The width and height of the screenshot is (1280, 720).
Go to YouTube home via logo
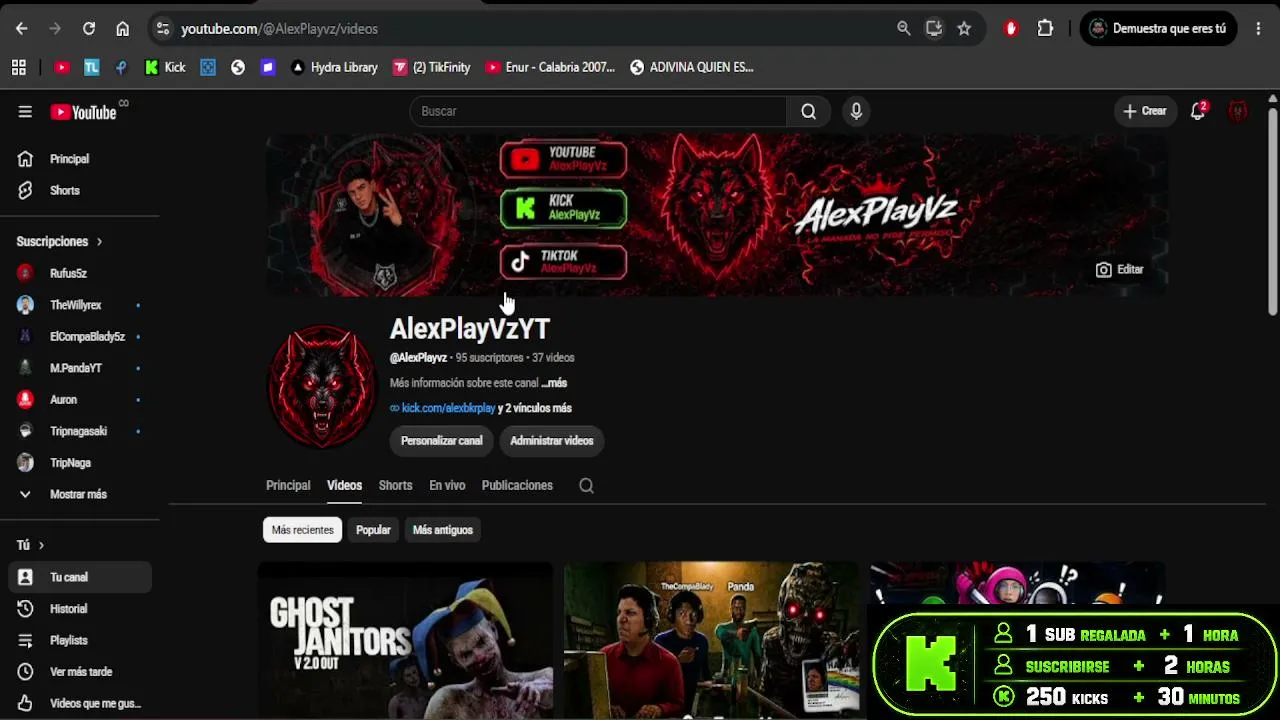[x=84, y=112]
